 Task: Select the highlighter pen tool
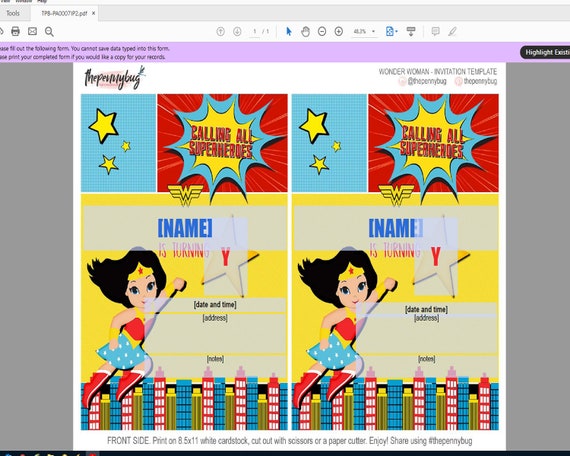(x=452, y=32)
